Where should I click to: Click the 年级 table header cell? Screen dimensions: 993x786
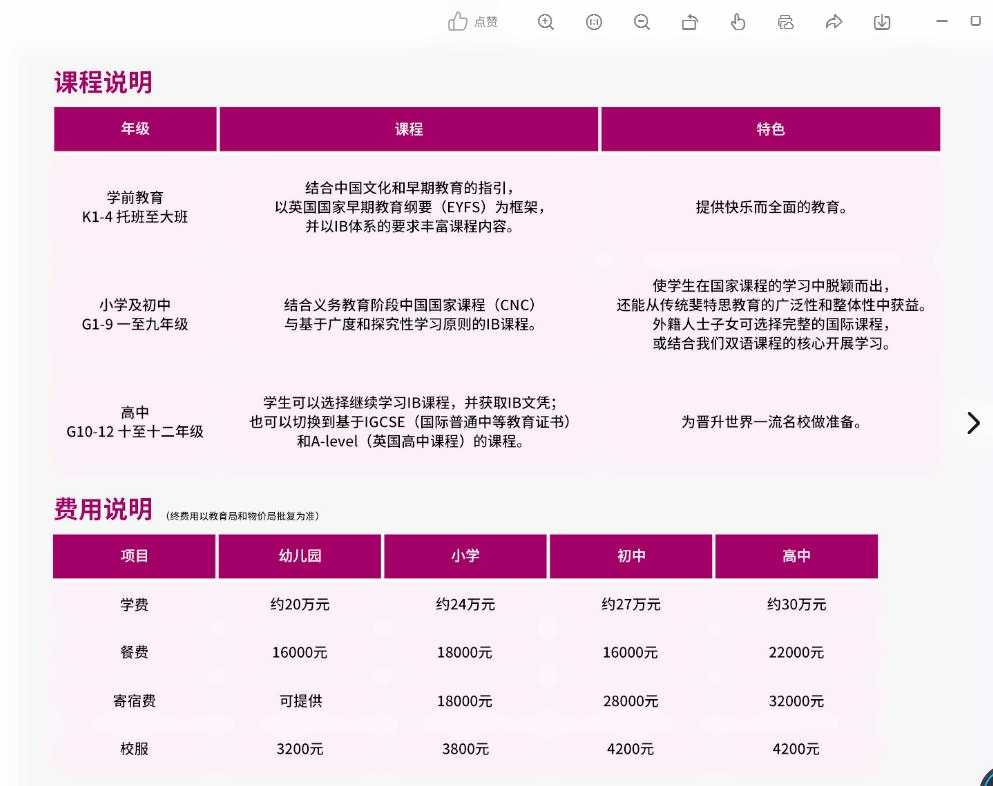[135, 129]
